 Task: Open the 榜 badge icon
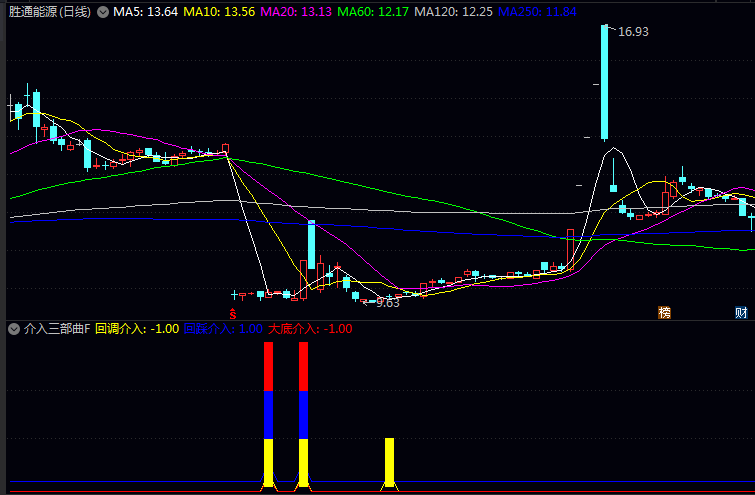click(x=664, y=313)
